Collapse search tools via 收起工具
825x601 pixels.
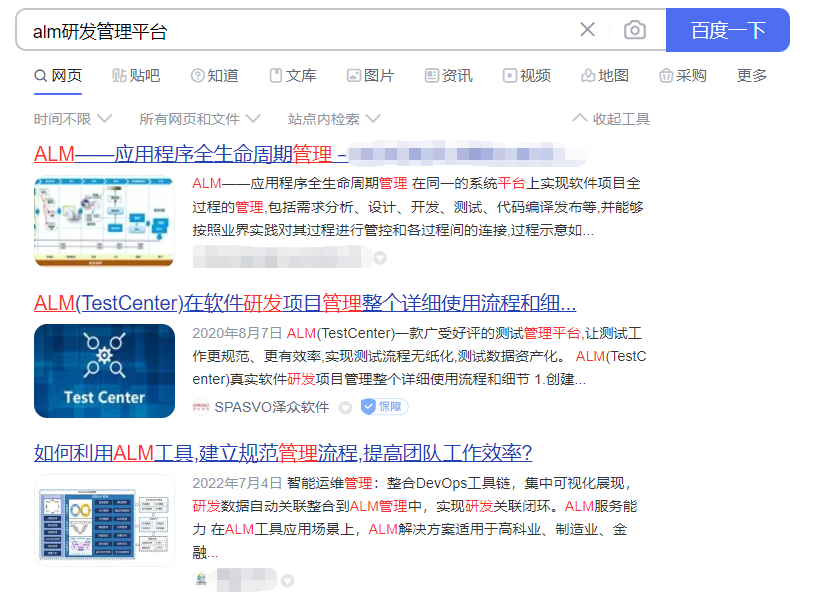(x=611, y=119)
